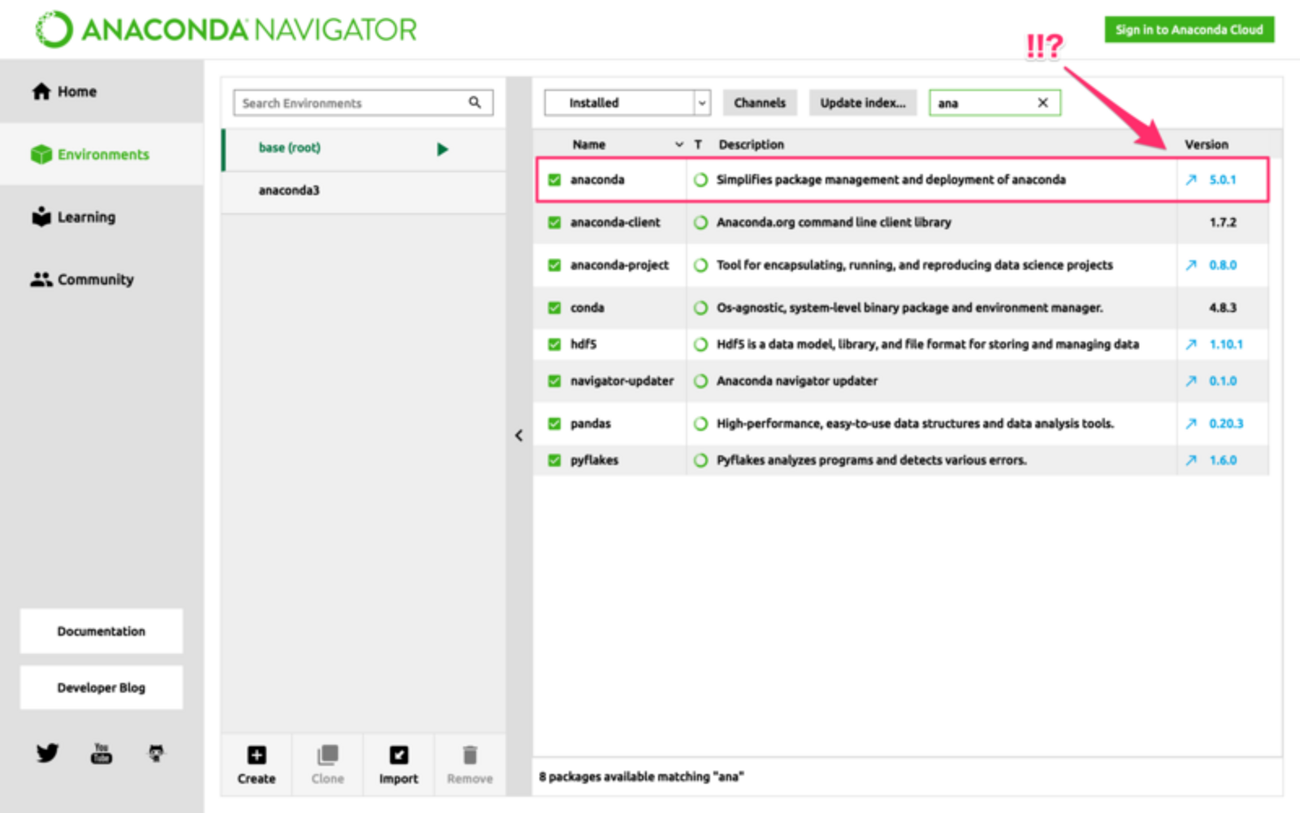The image size is (1300, 813).
Task: Open the Installed package filter dropdown
Action: point(627,103)
